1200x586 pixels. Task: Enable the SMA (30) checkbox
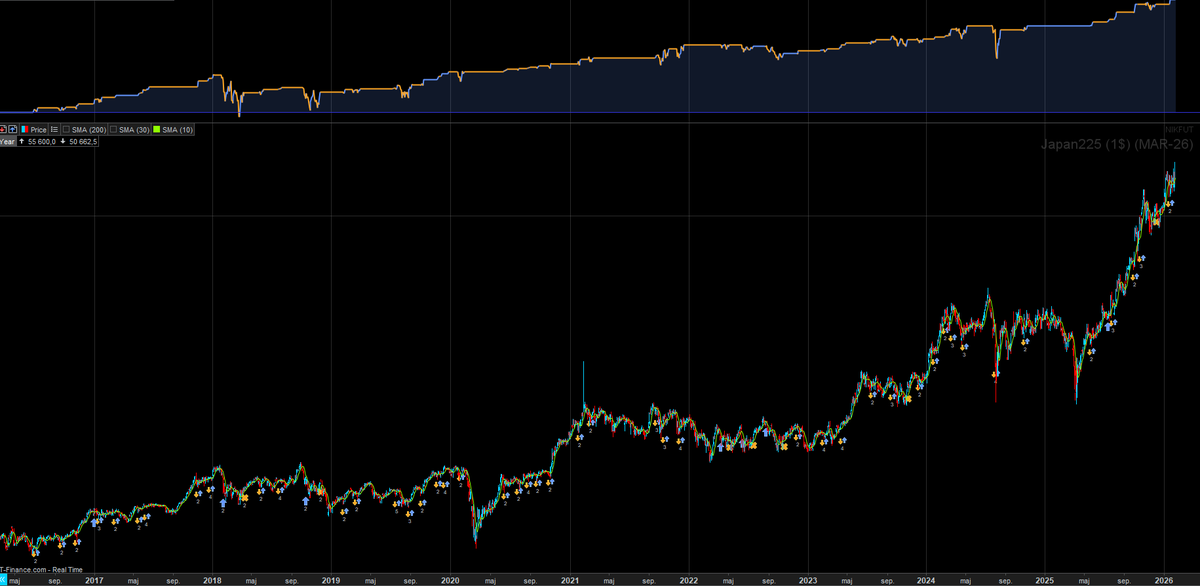point(112,130)
